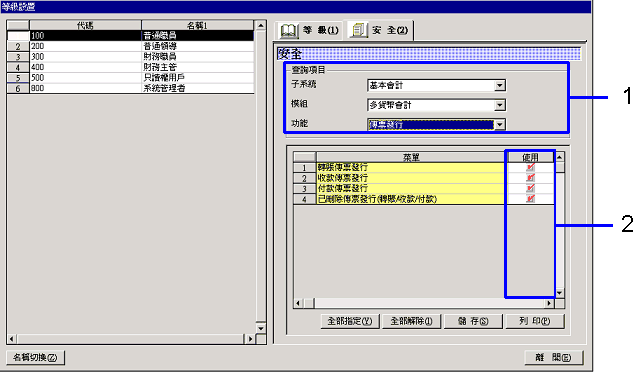
Task: Click the 只讀權用戶 name cell
Action: pyautogui.click(x=198, y=78)
